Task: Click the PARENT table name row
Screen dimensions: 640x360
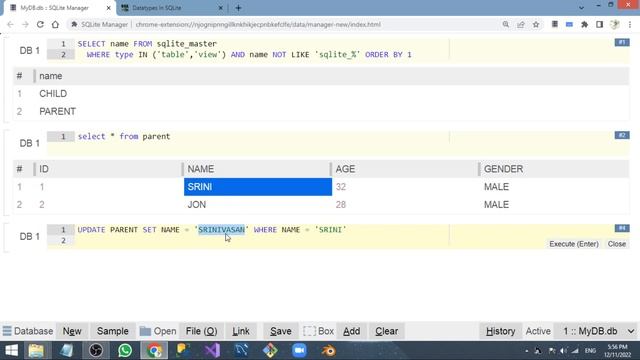Action: [321, 111]
